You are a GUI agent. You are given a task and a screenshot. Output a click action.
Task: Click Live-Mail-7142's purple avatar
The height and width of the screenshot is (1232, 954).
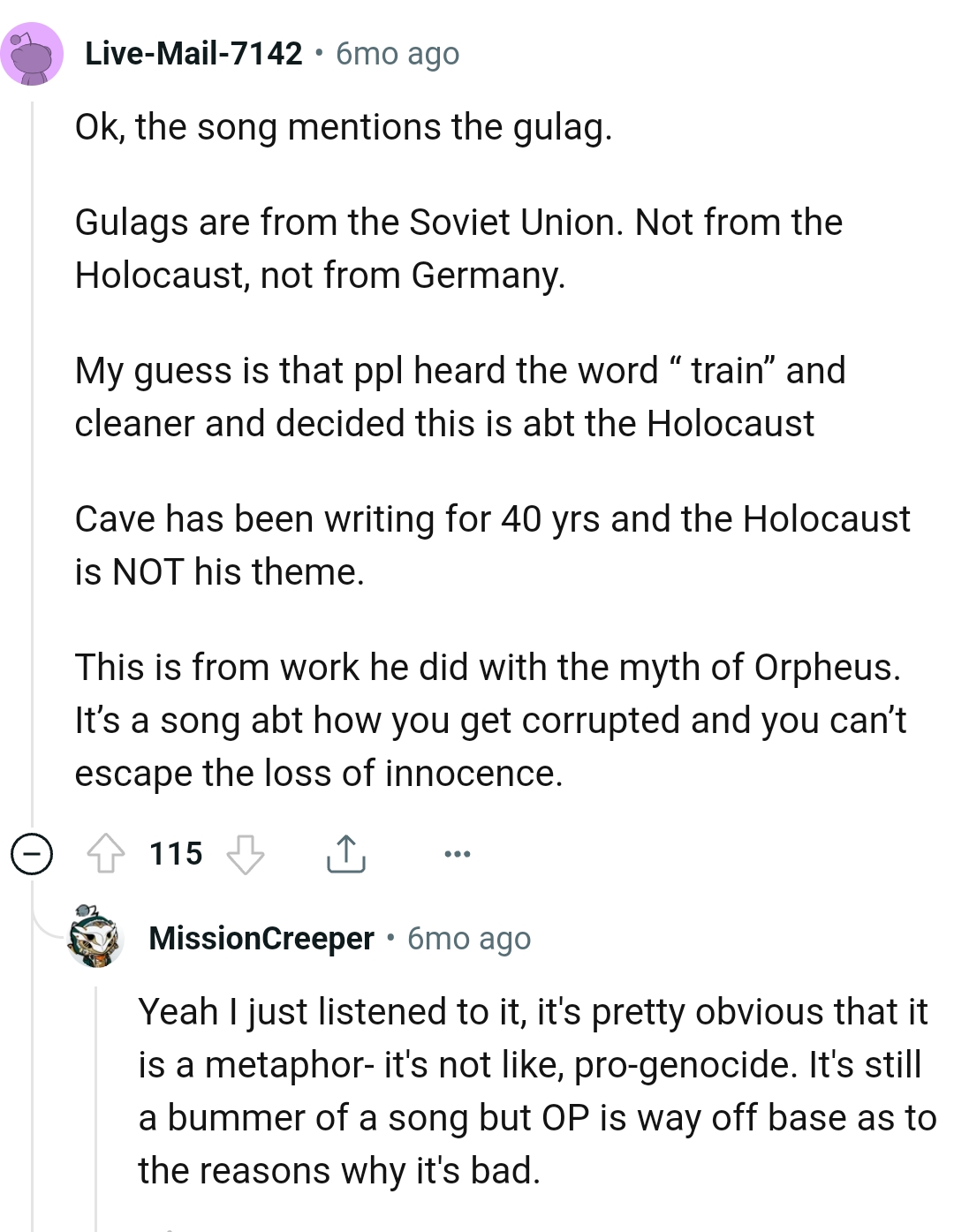pos(33,53)
